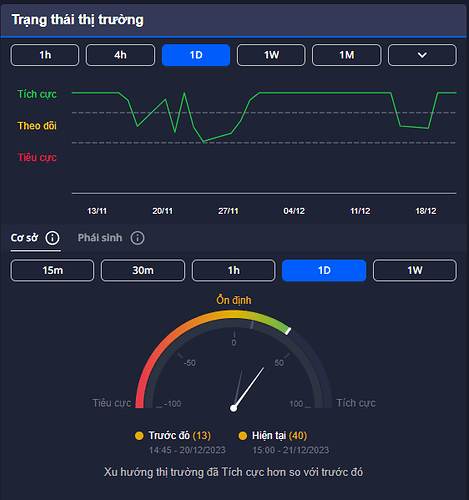Click the Hiện tại (40) legend entry
The width and height of the screenshot is (469, 500).
[280, 435]
